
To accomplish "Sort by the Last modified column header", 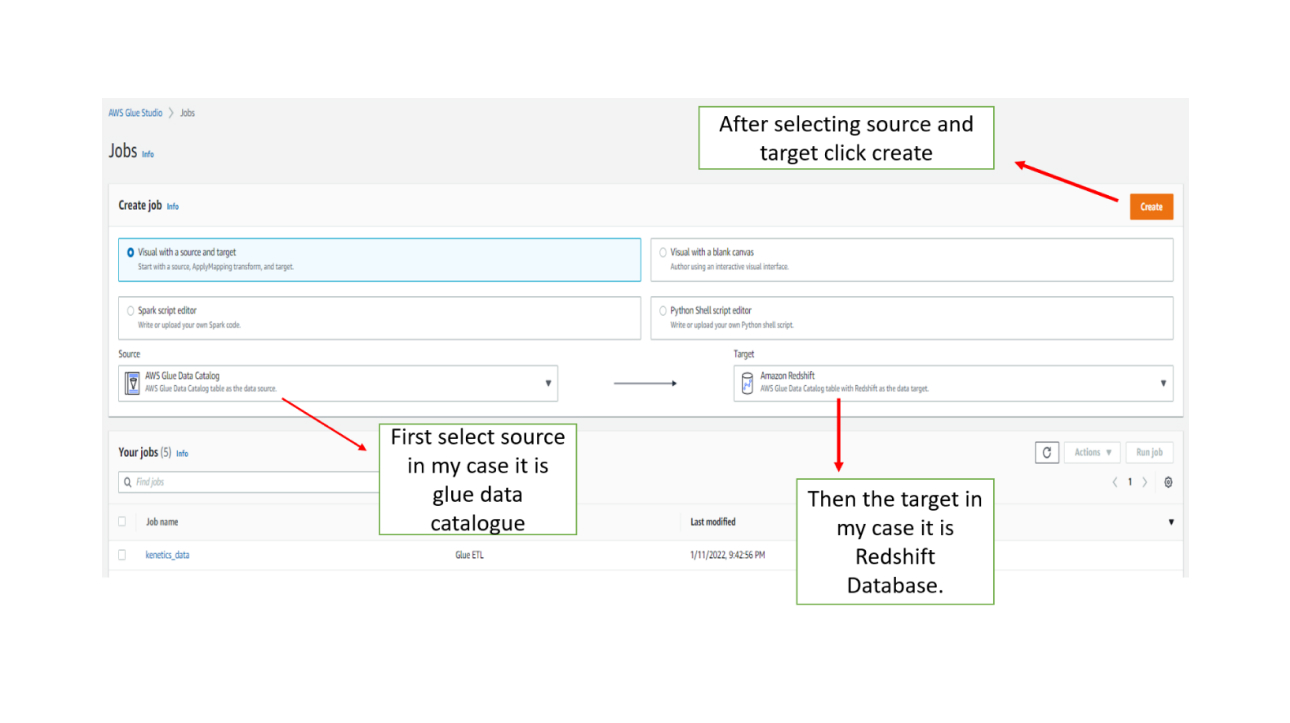I will [x=713, y=522].
